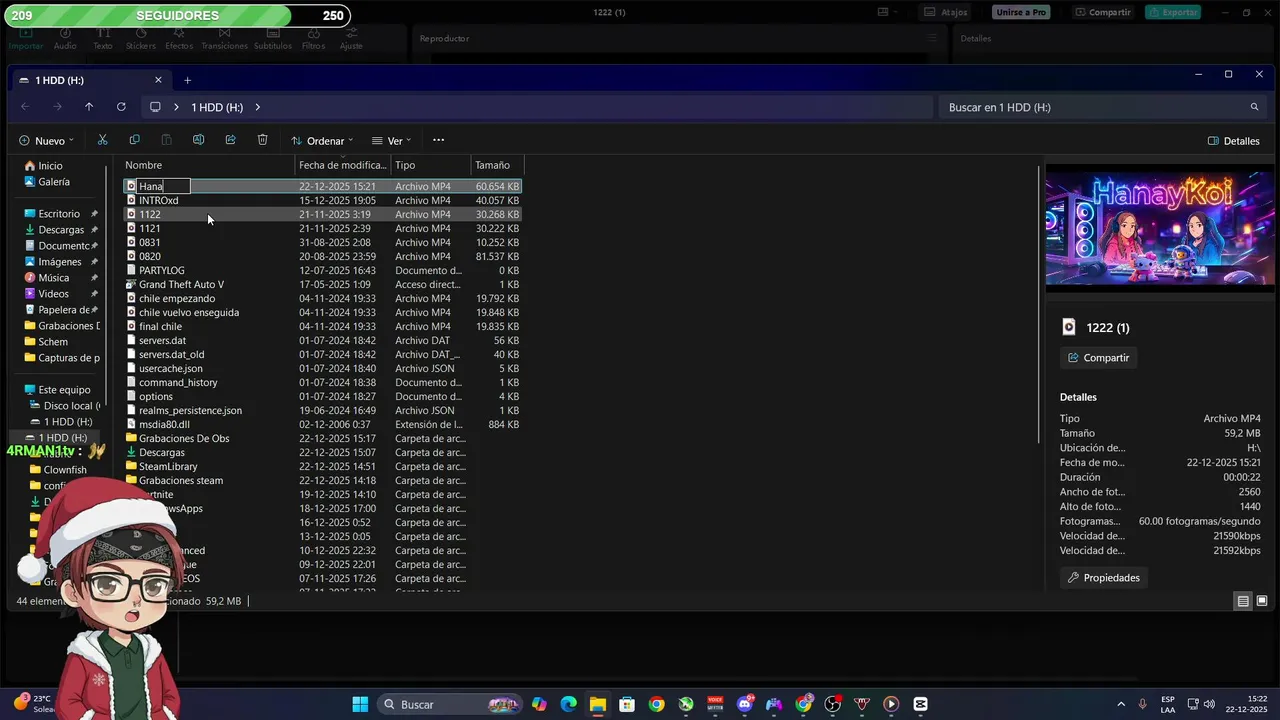Screen dimensions: 1280x720
Task: Click the 1122 MP4 file icon
Action: pos(131,214)
